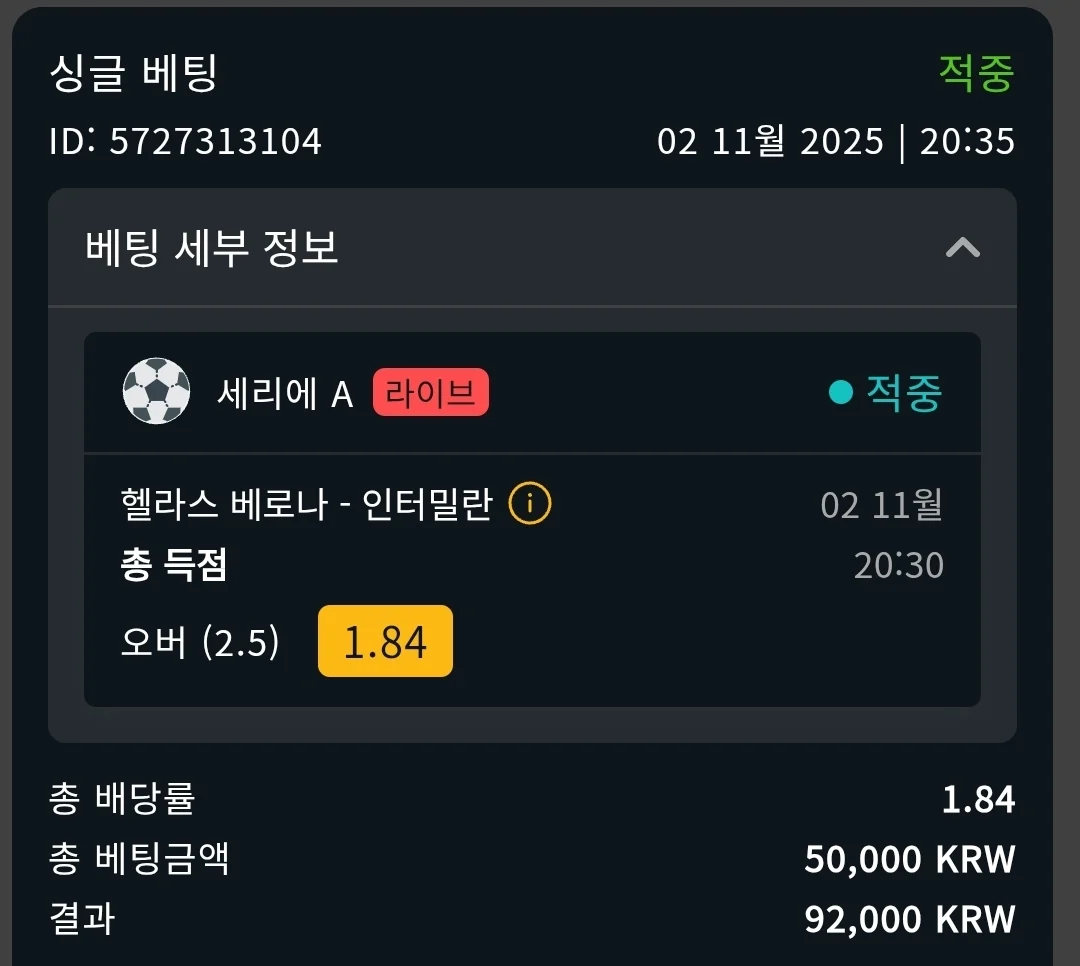Collapse the 베팅 세부 정보 section chevron
1080x966 pixels.
(962, 247)
